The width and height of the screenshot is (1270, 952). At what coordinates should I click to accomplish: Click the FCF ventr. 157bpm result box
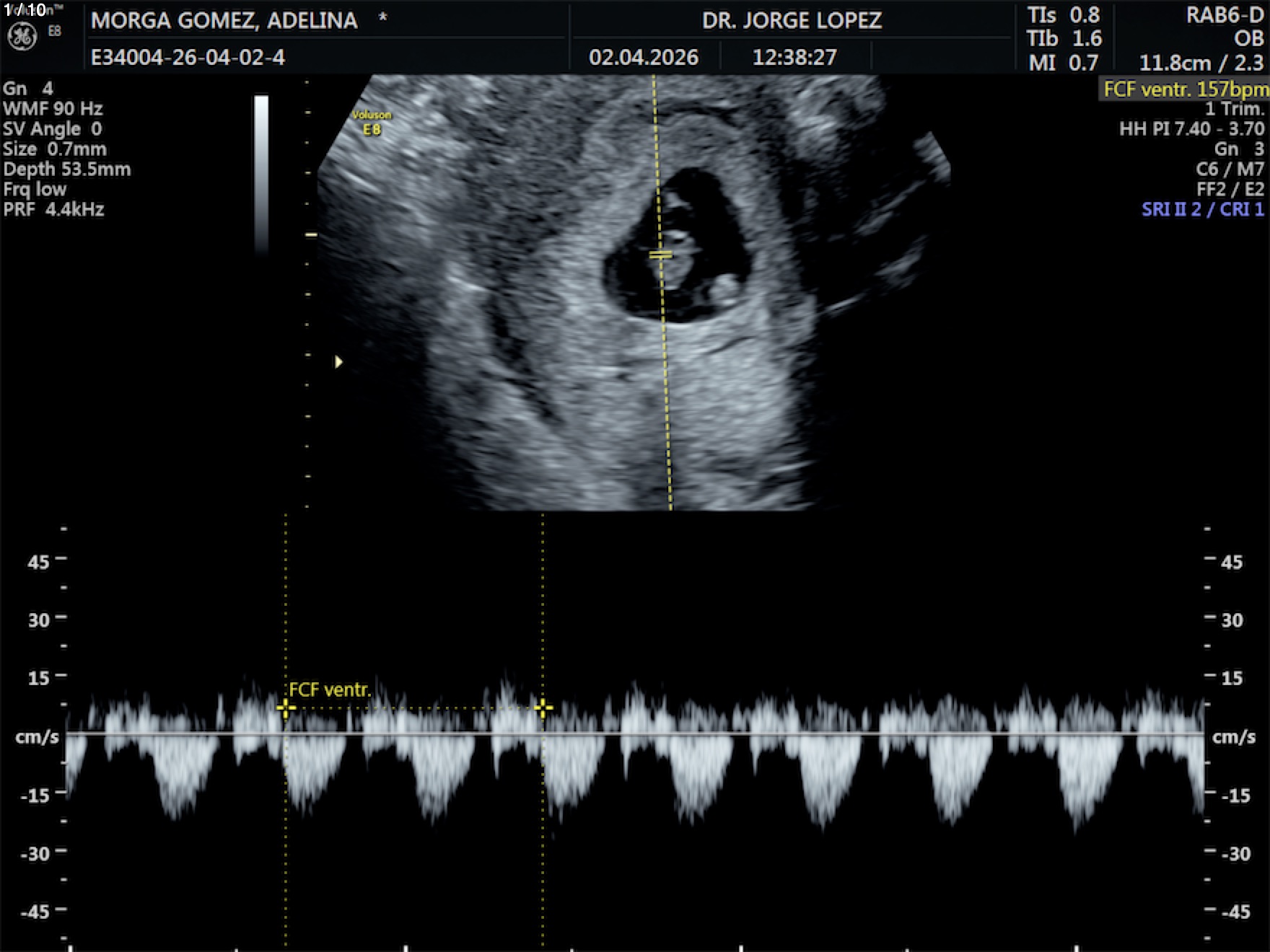point(1184,89)
